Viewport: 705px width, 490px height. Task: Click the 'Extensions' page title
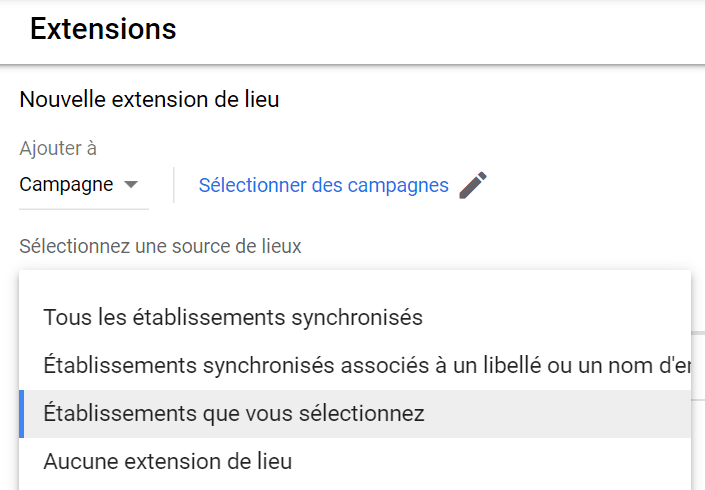103,29
